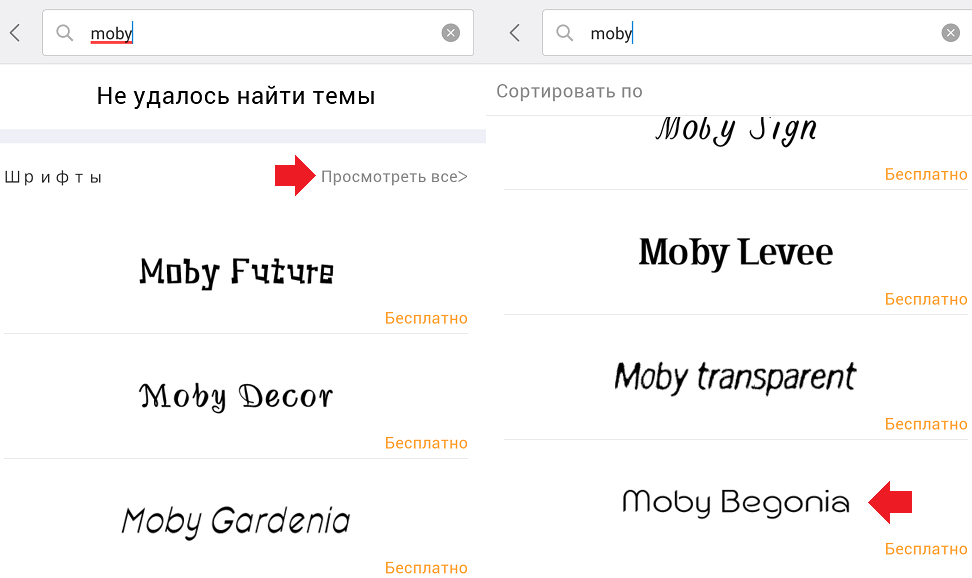Choose the Moby Levee font
The height and width of the screenshot is (578, 972).
tap(736, 252)
